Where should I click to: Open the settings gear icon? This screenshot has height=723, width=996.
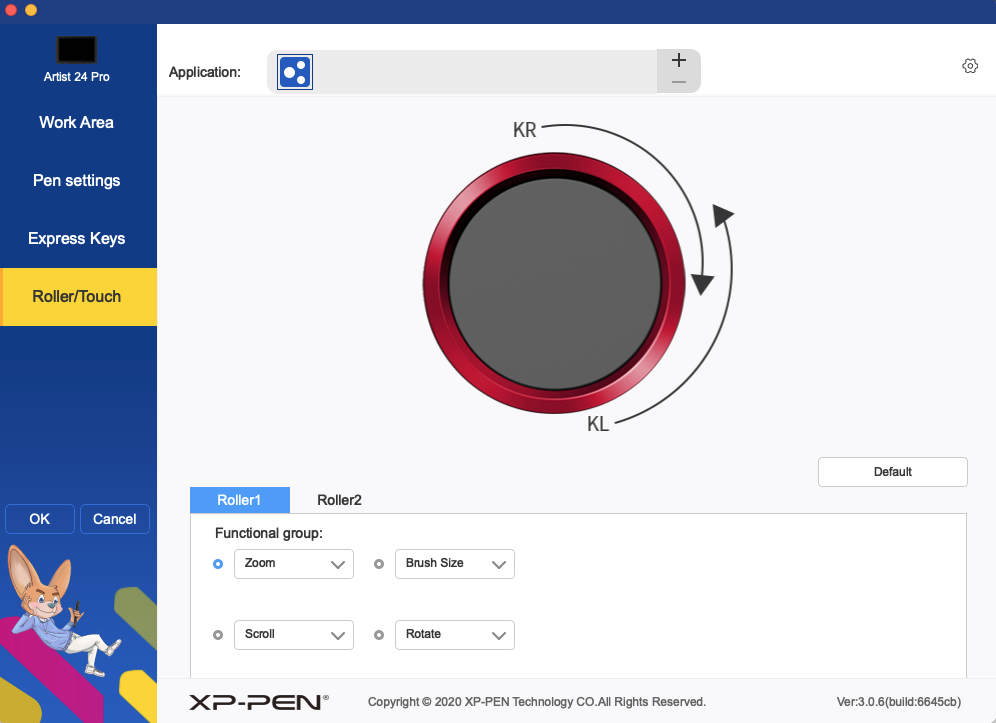coord(969,66)
